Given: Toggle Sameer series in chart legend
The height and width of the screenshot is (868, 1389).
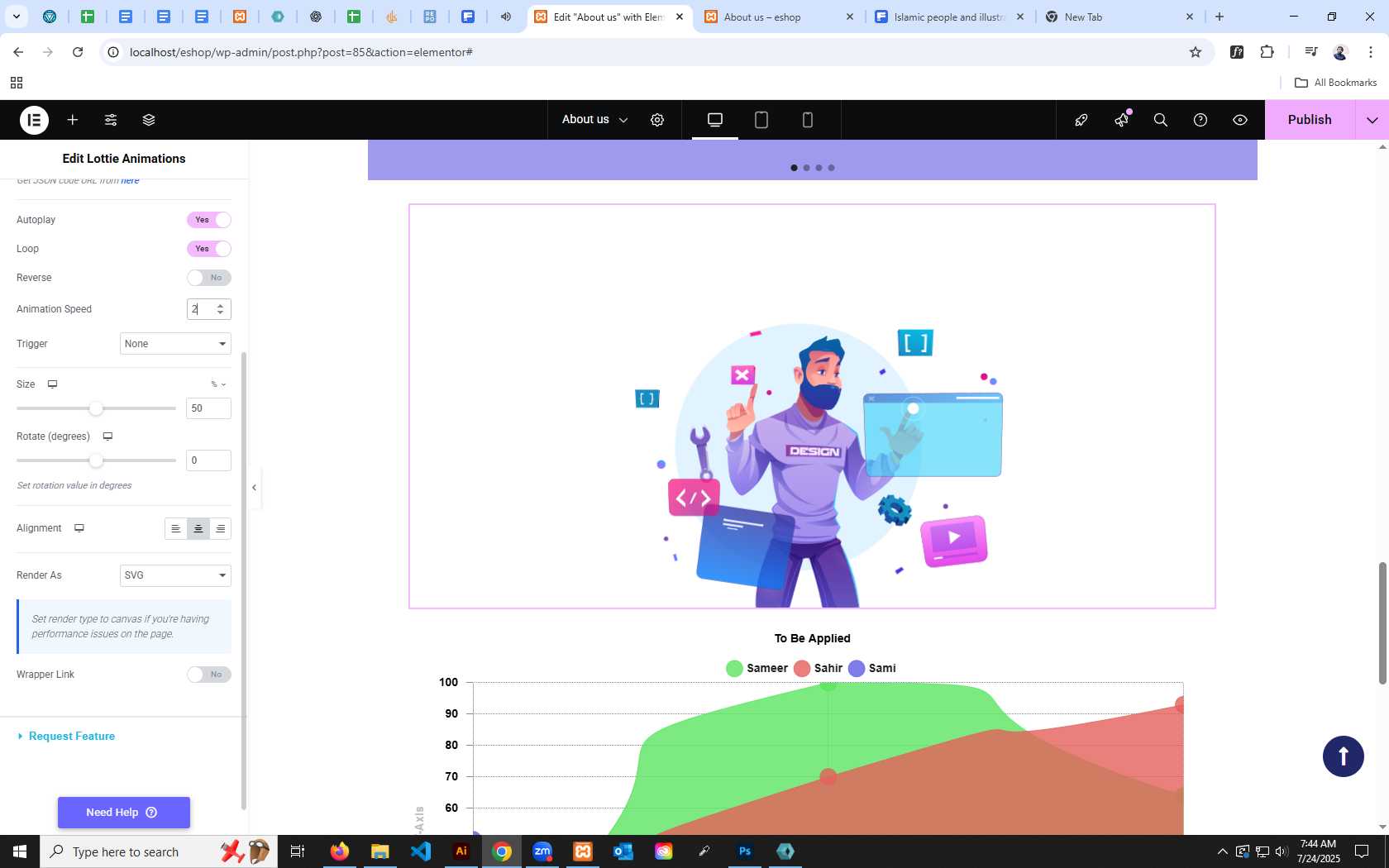Looking at the screenshot, I should pos(757,668).
